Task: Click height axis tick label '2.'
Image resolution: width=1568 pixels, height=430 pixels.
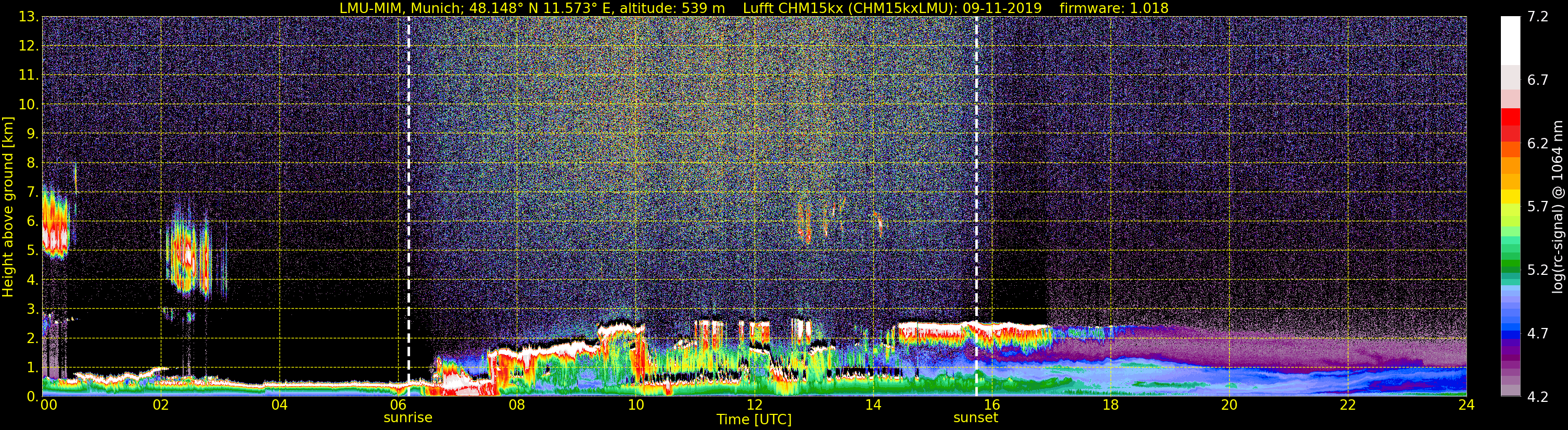Action: pos(33,338)
